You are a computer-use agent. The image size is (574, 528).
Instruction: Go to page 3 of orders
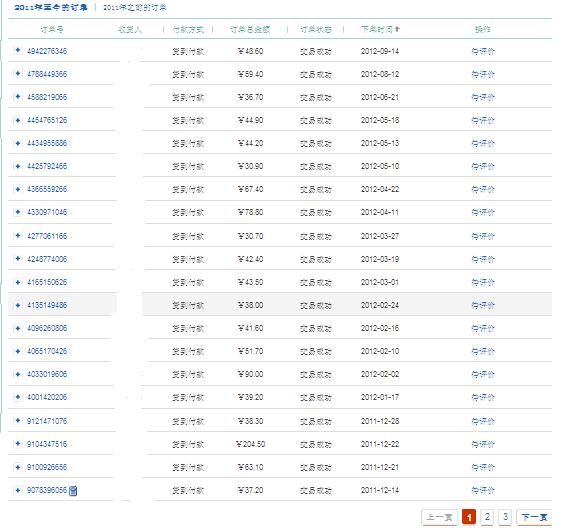coord(505,517)
